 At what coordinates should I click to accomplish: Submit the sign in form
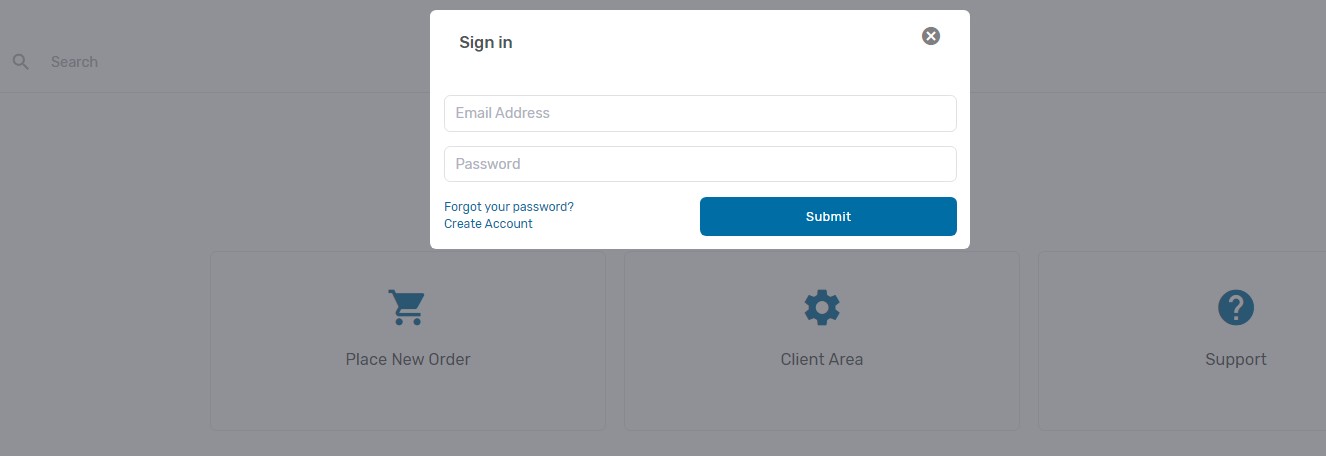(x=828, y=216)
